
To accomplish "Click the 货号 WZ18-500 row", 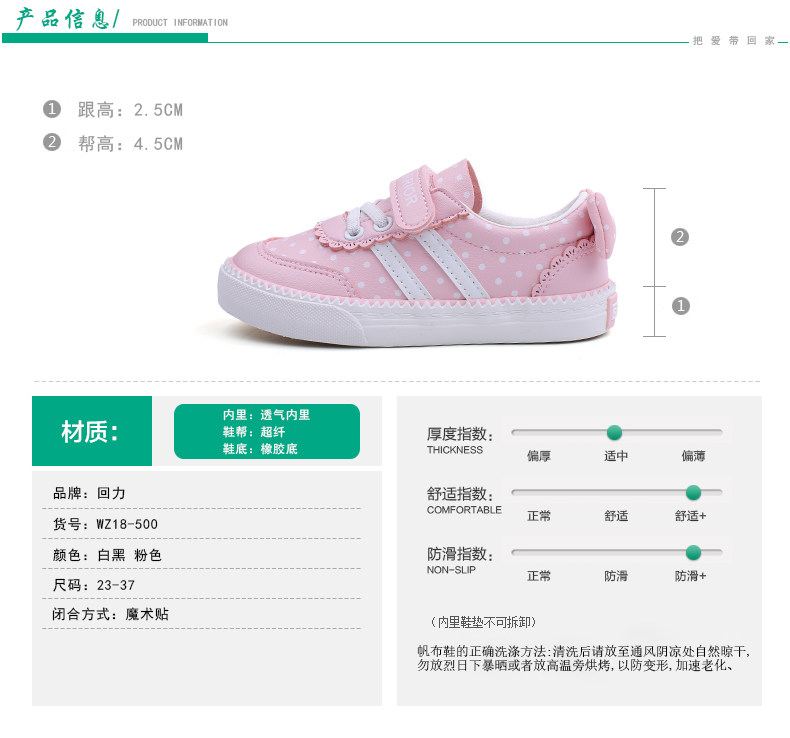I will click(202, 524).
